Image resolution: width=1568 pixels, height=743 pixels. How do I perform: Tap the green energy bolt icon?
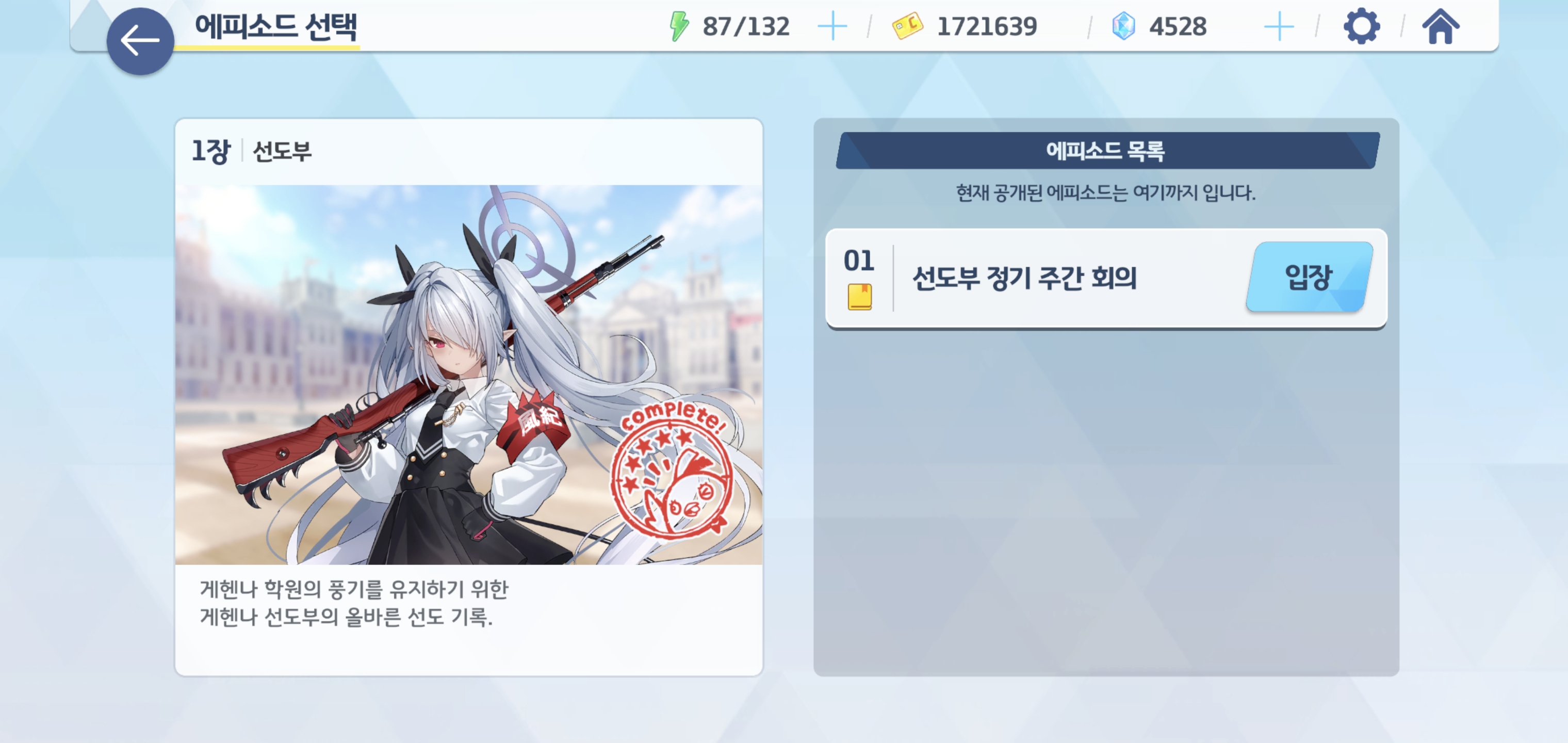(679, 26)
